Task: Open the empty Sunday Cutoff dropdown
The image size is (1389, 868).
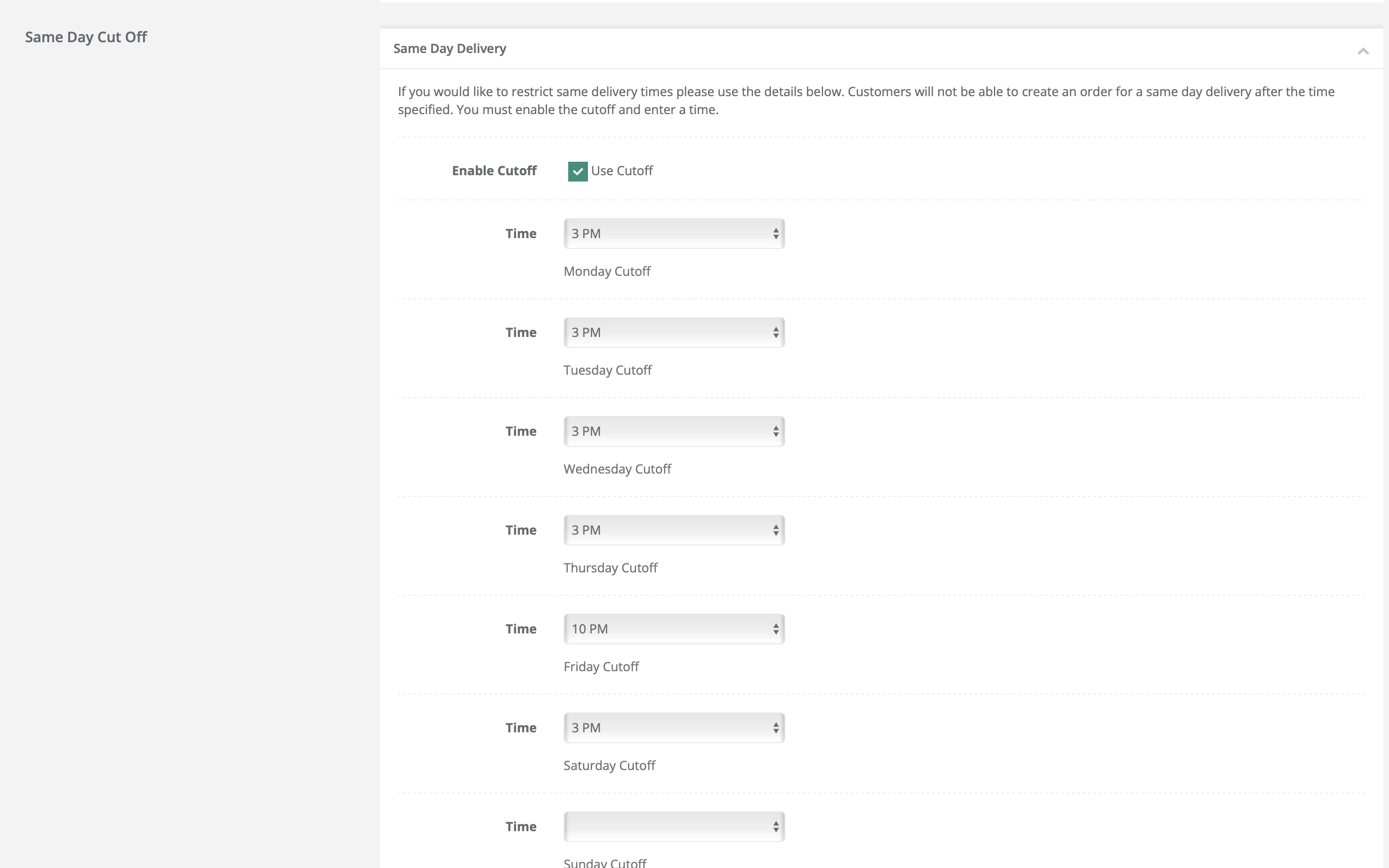Action: click(673, 826)
